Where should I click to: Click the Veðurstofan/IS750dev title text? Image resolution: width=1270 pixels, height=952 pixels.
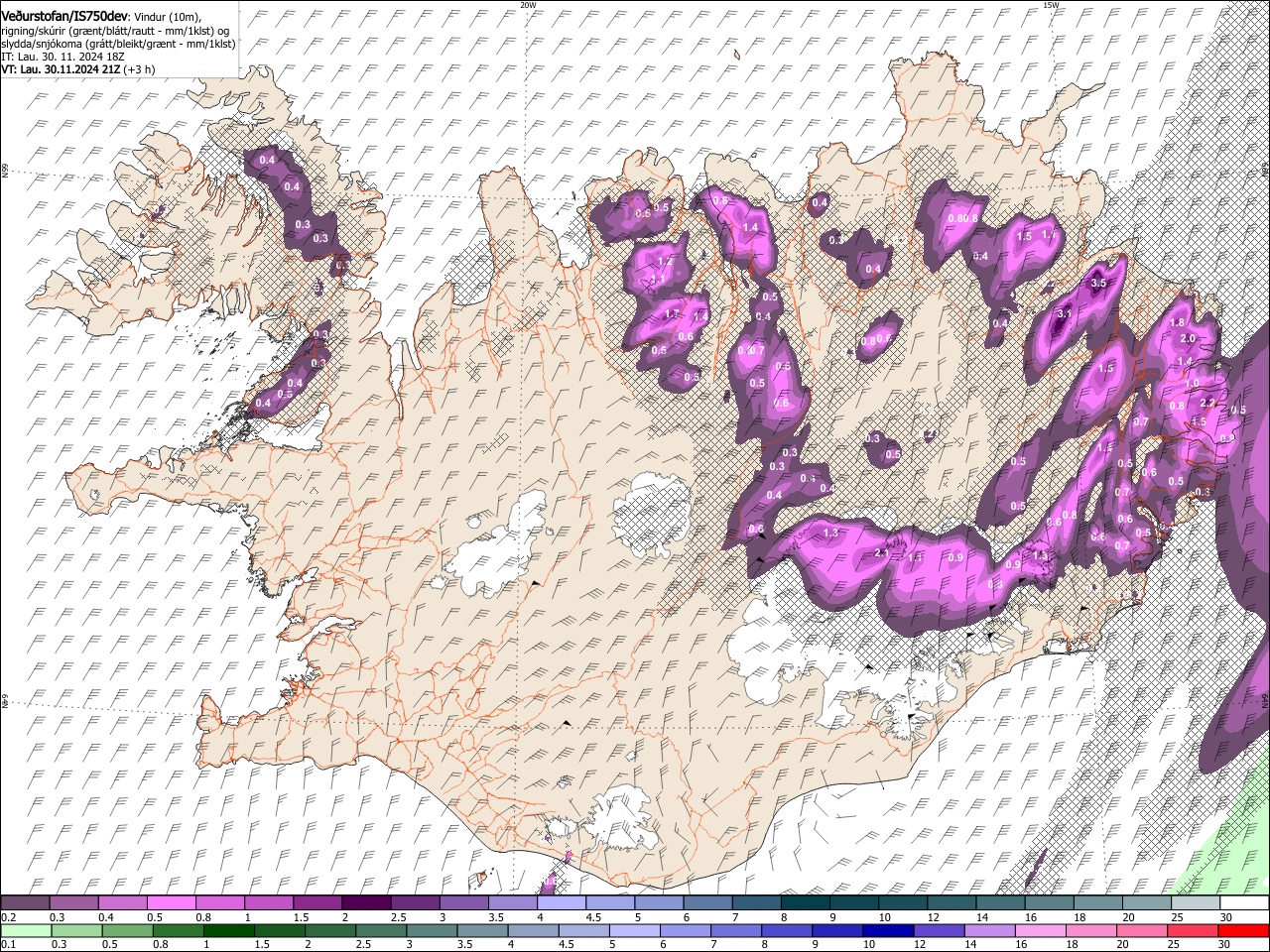point(64,17)
